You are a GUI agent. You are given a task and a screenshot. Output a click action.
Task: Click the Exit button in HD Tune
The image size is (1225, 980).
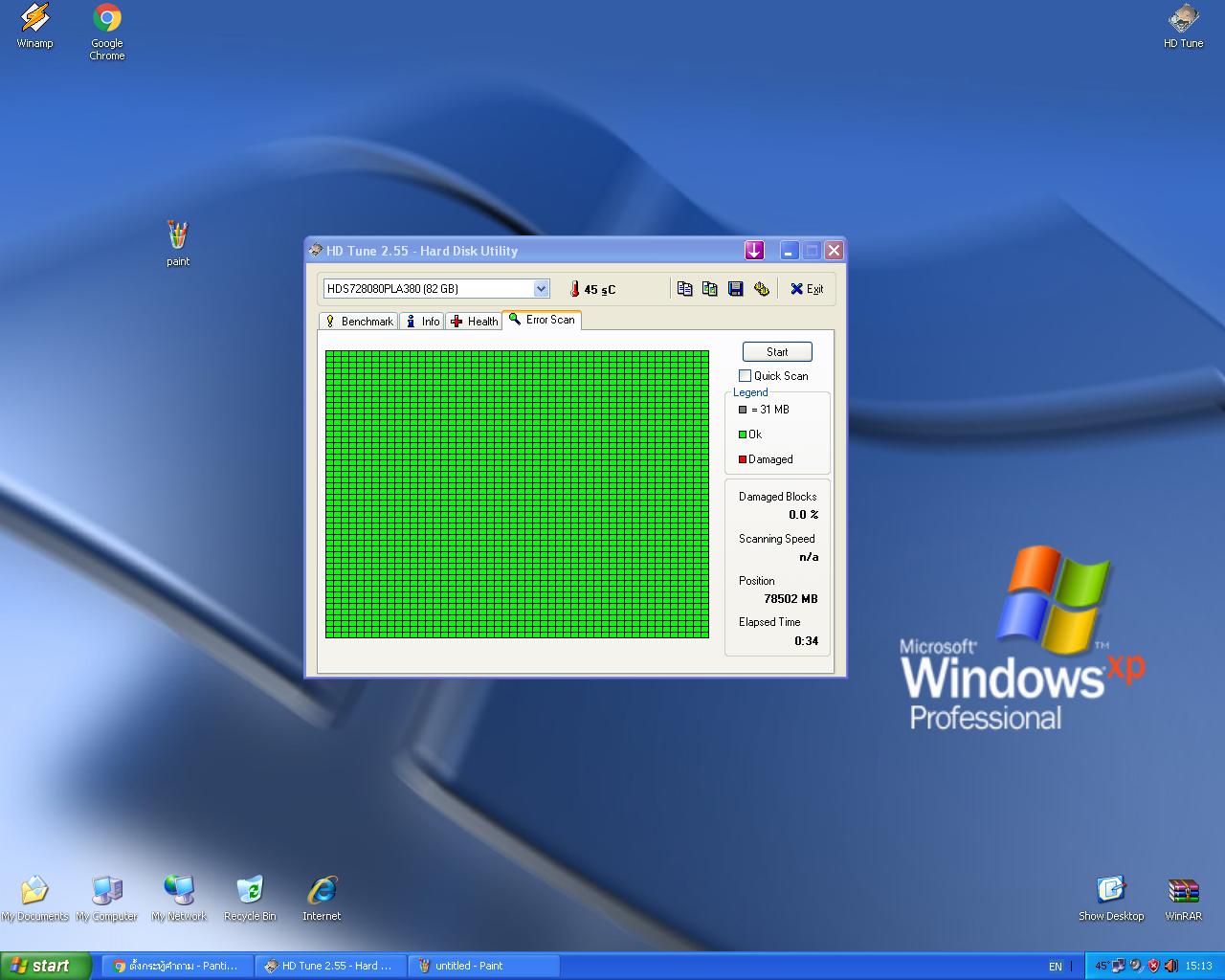tap(806, 289)
